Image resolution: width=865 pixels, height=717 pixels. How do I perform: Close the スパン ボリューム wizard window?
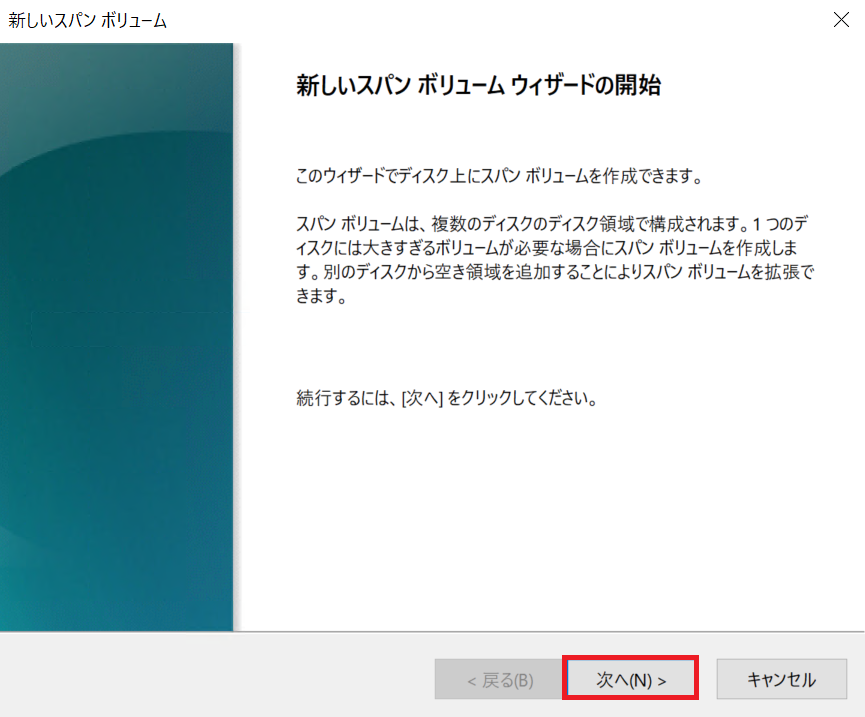(841, 19)
